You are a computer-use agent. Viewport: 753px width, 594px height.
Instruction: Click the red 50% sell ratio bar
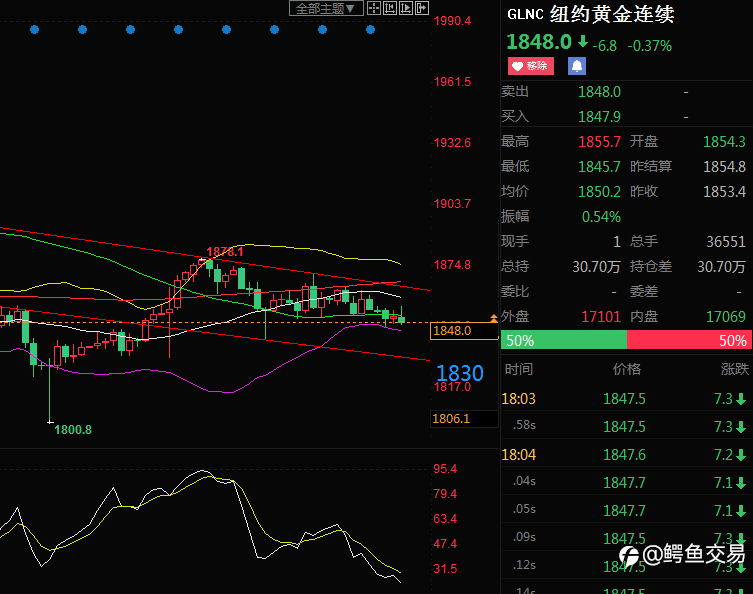tap(690, 340)
